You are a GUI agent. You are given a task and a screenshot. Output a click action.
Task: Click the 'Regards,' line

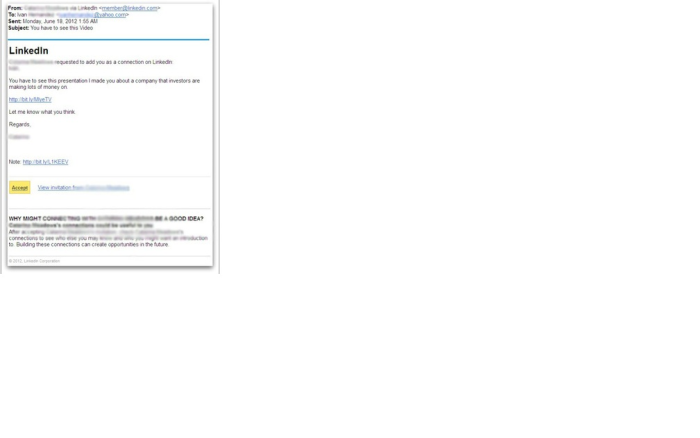coord(20,125)
